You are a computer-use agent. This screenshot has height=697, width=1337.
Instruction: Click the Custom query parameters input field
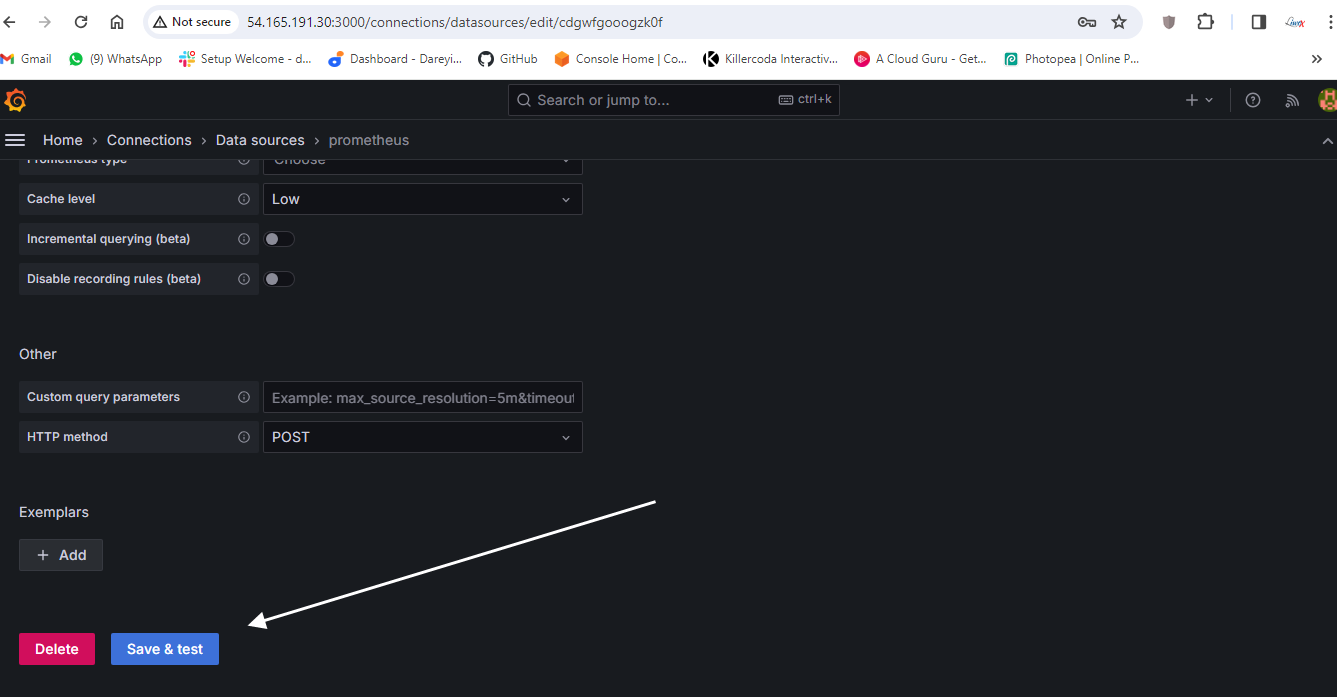click(x=422, y=397)
